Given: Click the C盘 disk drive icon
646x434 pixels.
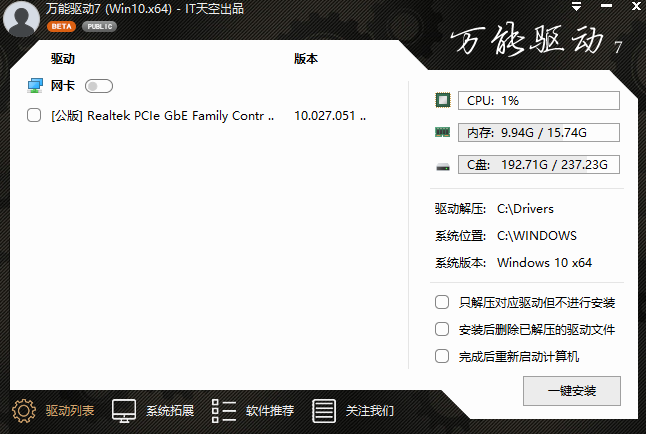Looking at the screenshot, I should (443, 165).
